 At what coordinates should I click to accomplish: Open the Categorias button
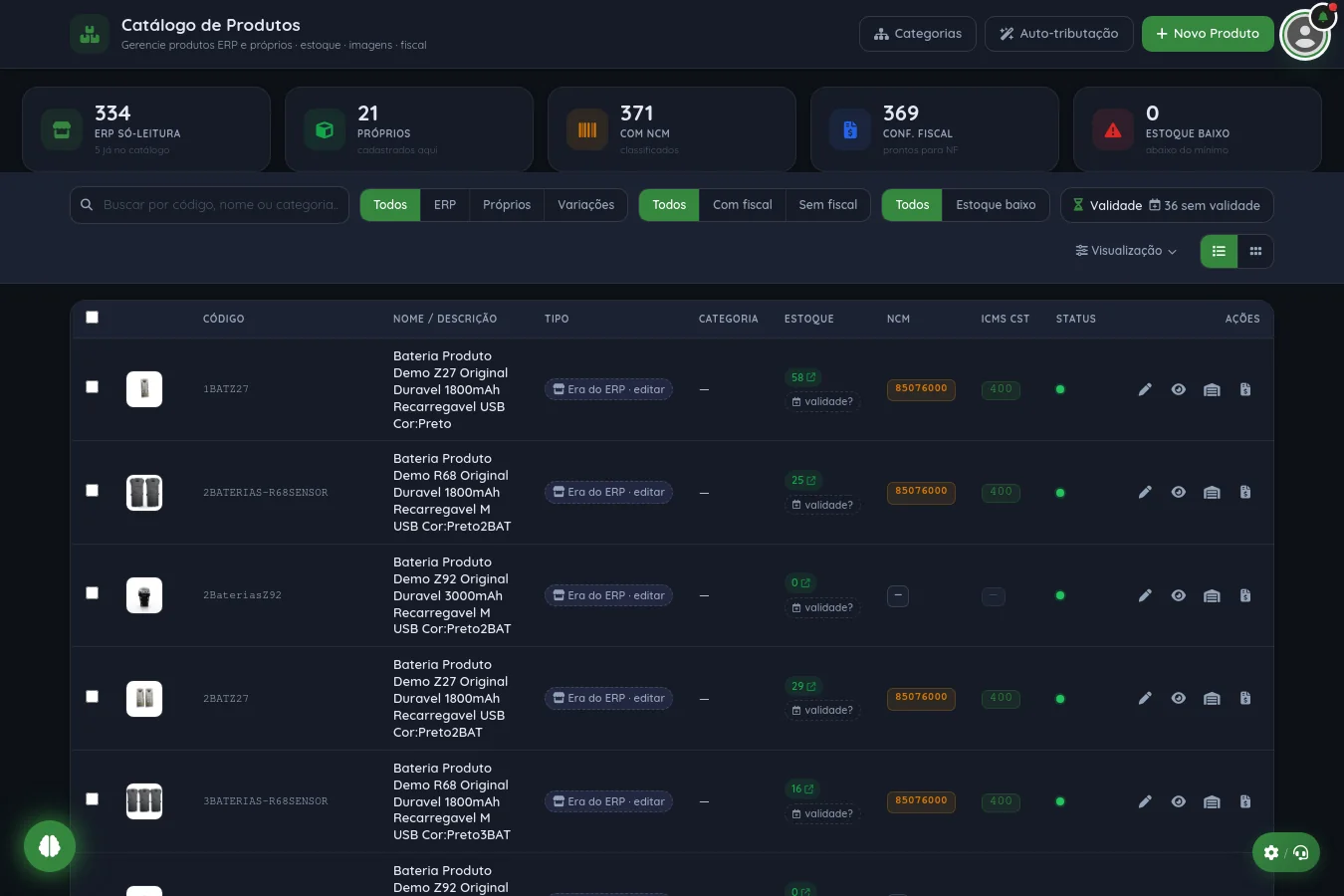918,33
